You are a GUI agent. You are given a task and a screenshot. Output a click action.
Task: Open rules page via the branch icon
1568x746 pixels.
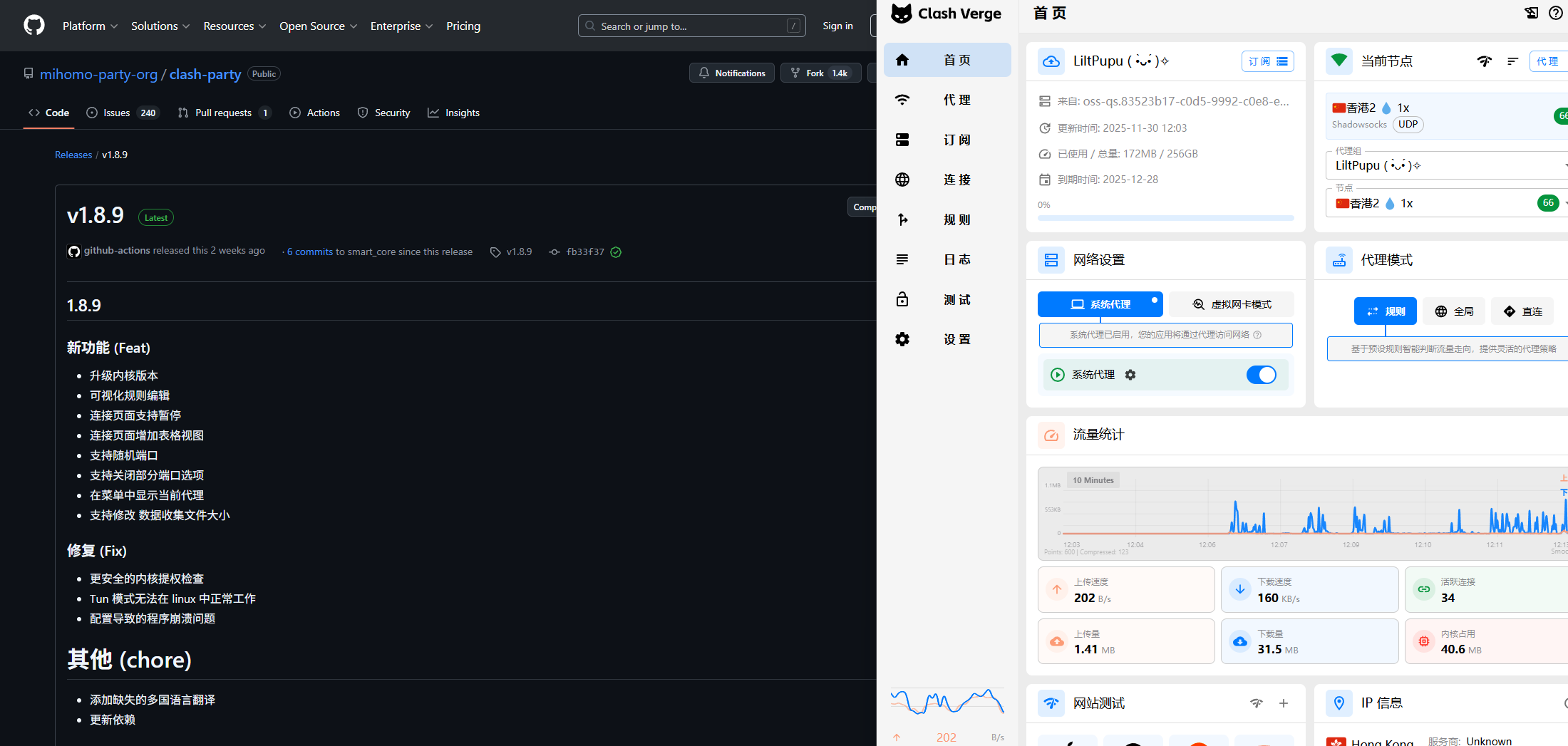tap(902, 219)
